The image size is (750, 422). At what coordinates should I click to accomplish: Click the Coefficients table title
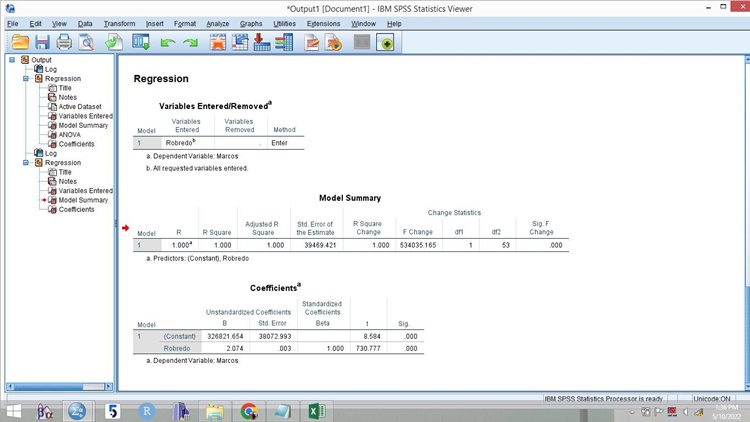coord(275,288)
